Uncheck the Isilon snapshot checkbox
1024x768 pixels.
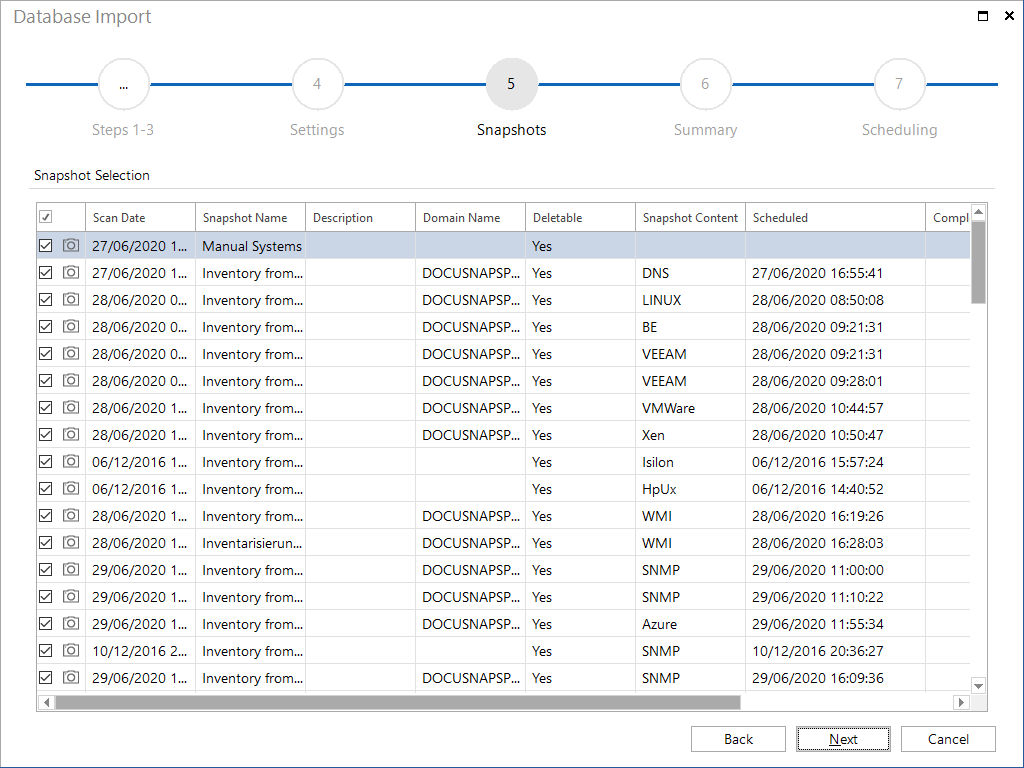click(x=46, y=462)
